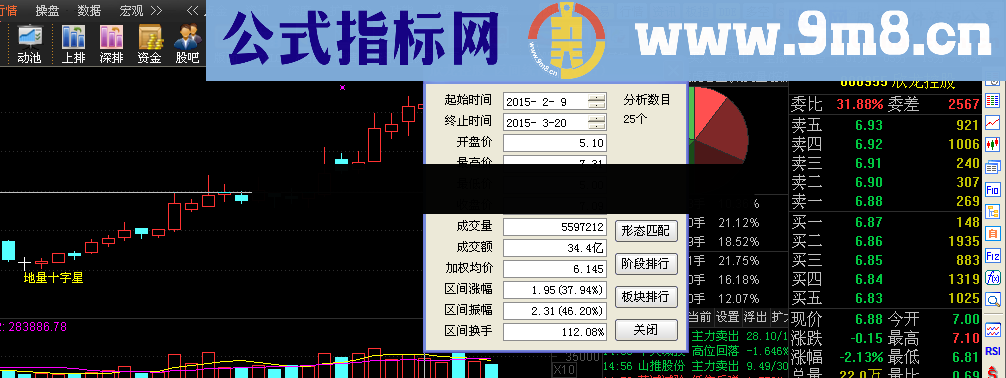This screenshot has height=378, width=1006.
Task: Open the 动池 toolbar icon
Action: (29, 44)
